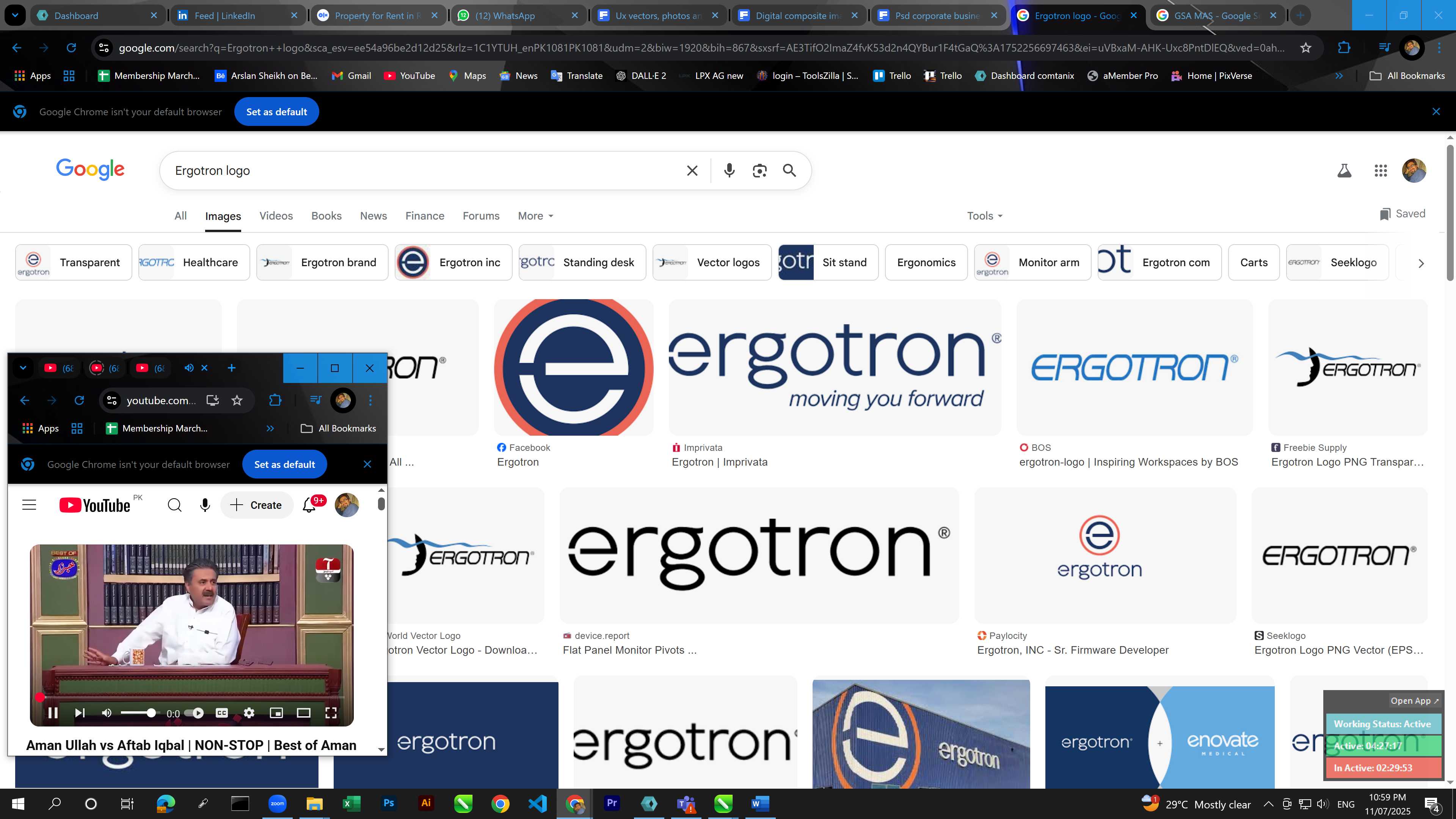1456x819 pixels.
Task: Mute the video player volume
Action: [x=106, y=713]
